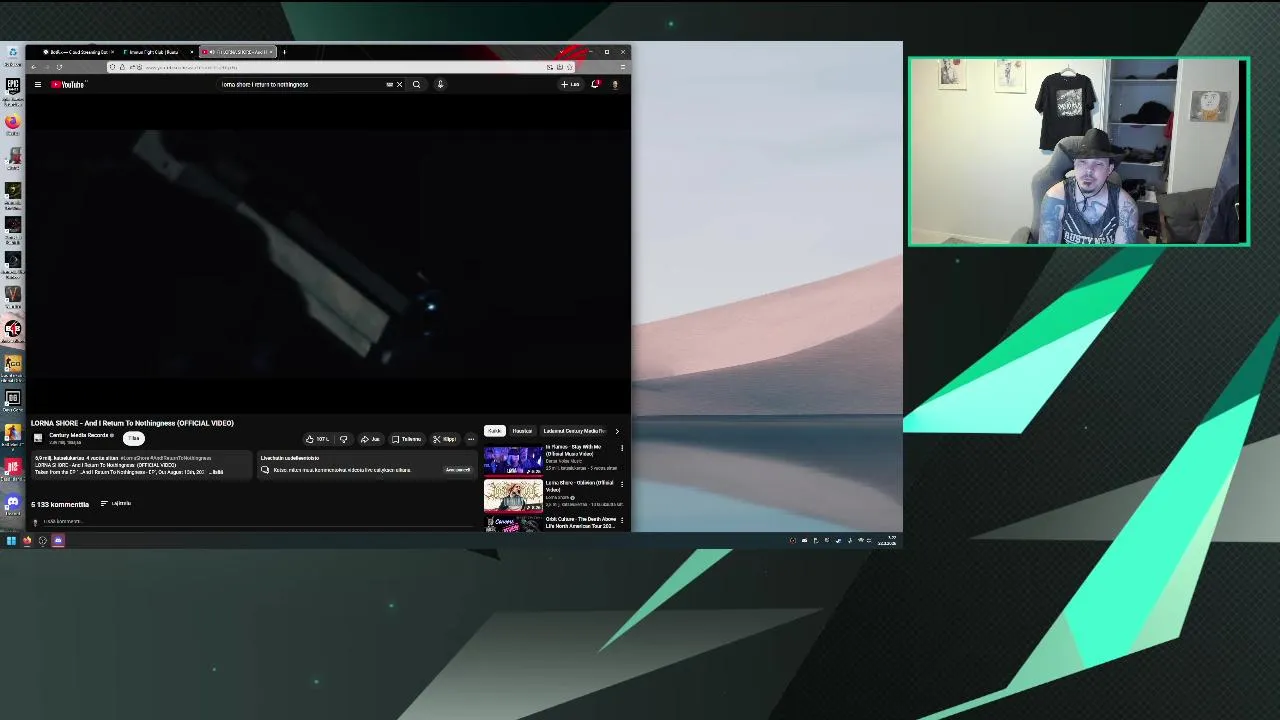Show more filter chips with arrow
1280x720 pixels.
[x=617, y=431]
